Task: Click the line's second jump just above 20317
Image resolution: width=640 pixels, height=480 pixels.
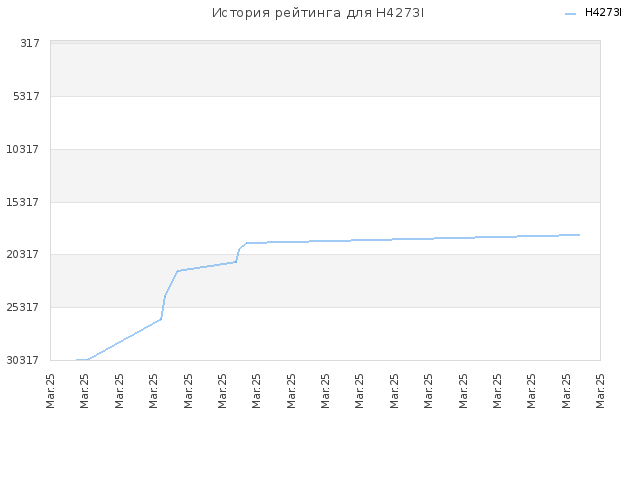Action: (x=238, y=255)
